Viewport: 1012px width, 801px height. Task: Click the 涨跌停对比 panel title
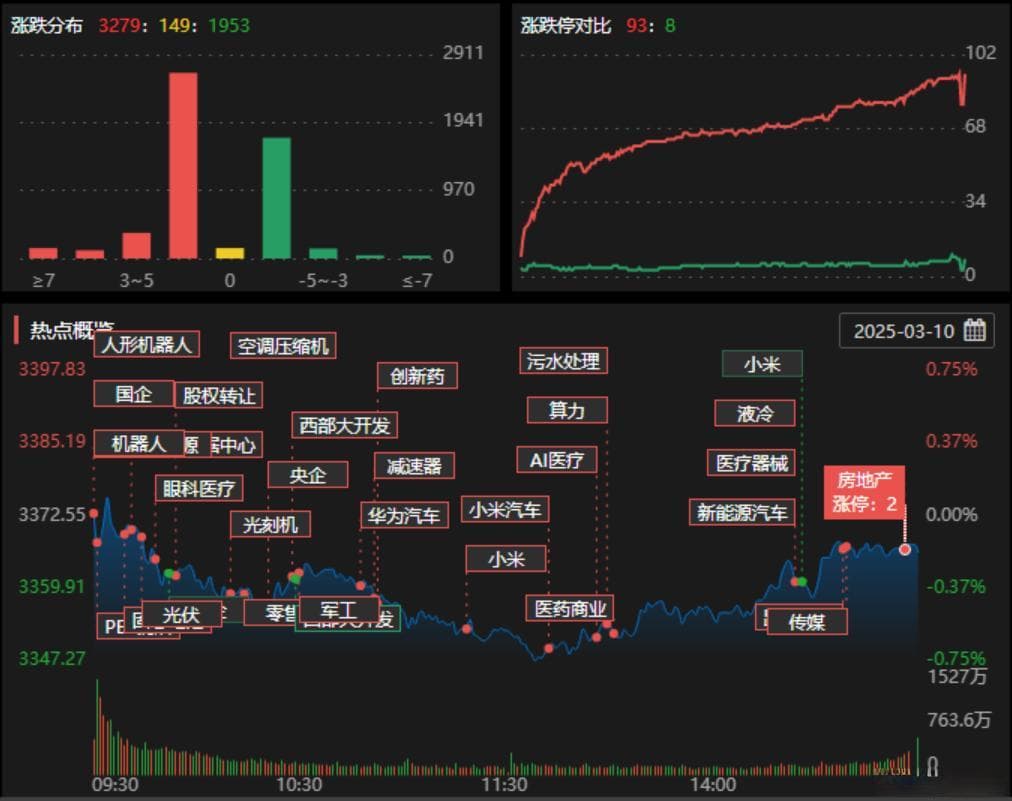pyautogui.click(x=565, y=25)
